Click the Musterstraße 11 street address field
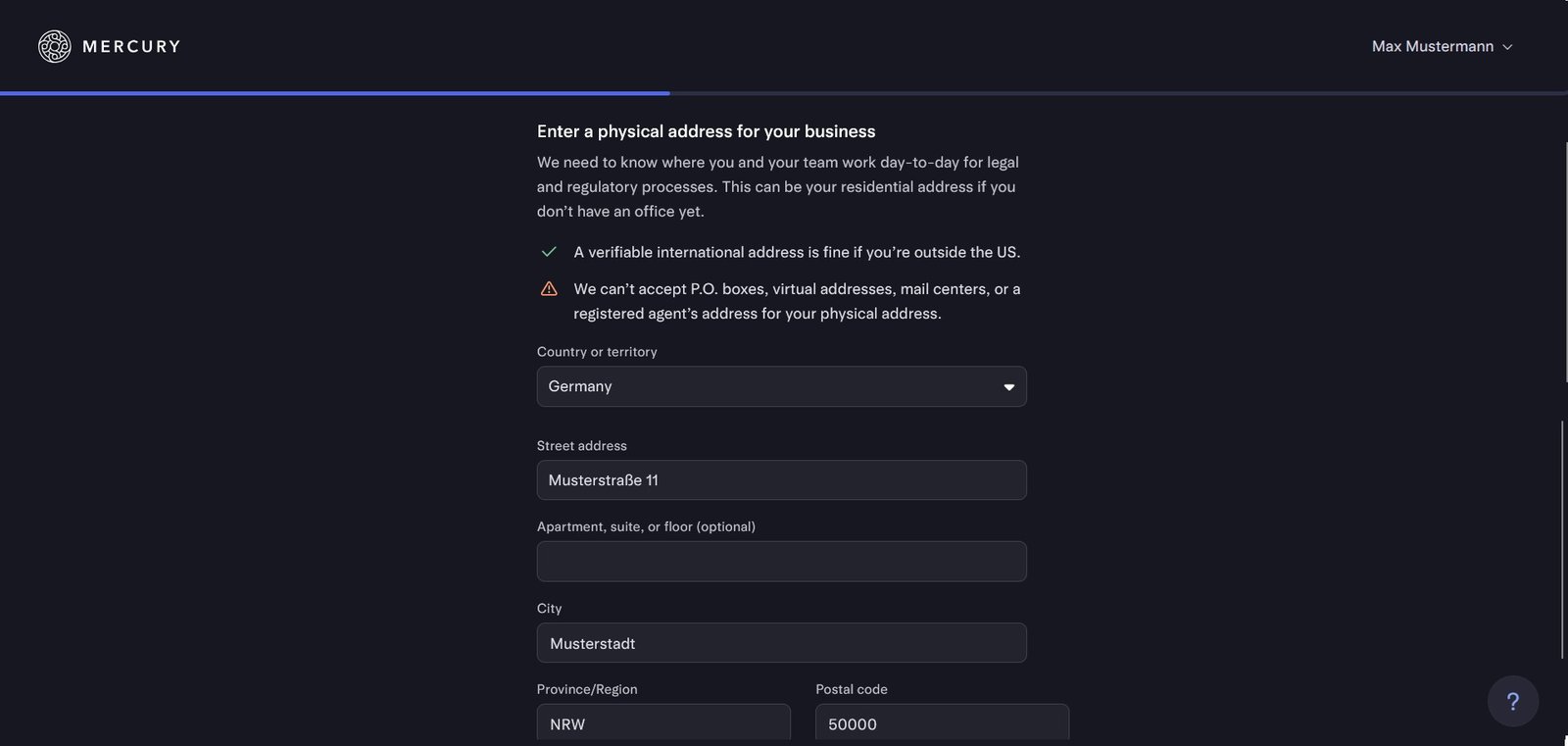This screenshot has width=1568, height=746. [x=781, y=480]
